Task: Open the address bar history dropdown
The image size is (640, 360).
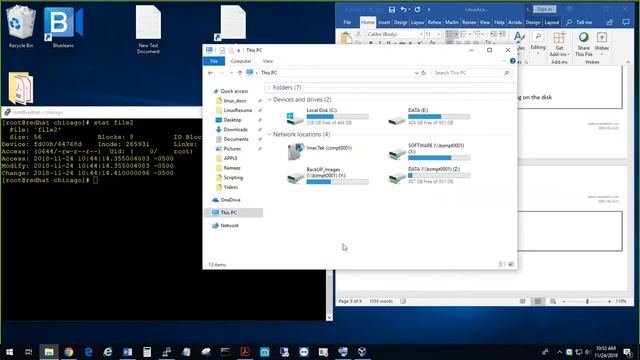Action: click(x=416, y=73)
